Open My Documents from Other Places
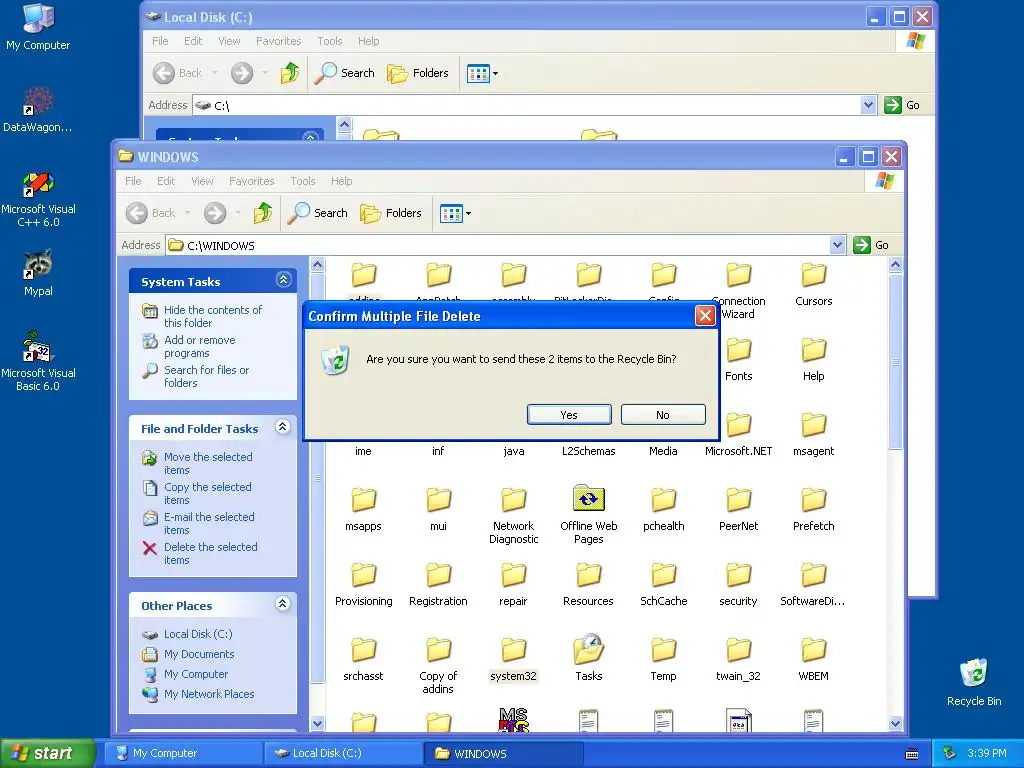 coord(199,654)
